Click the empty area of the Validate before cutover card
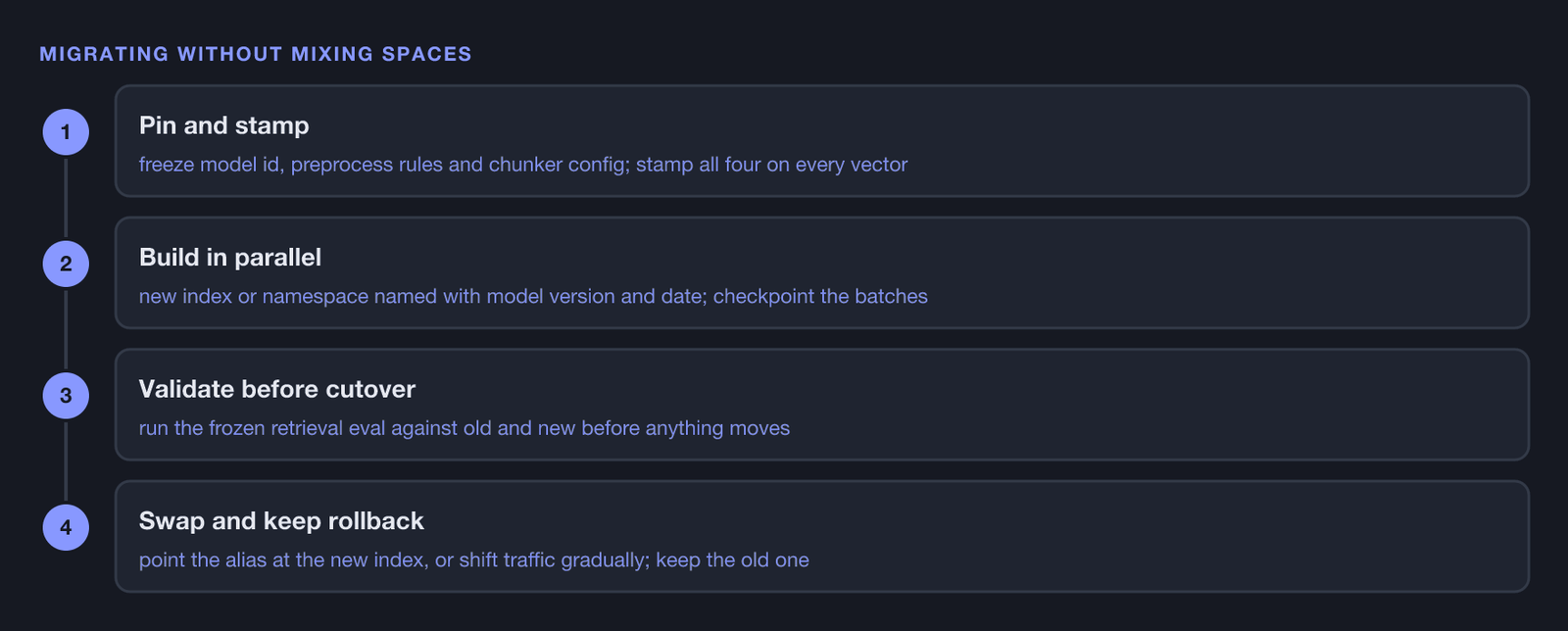 [x=1176, y=405]
